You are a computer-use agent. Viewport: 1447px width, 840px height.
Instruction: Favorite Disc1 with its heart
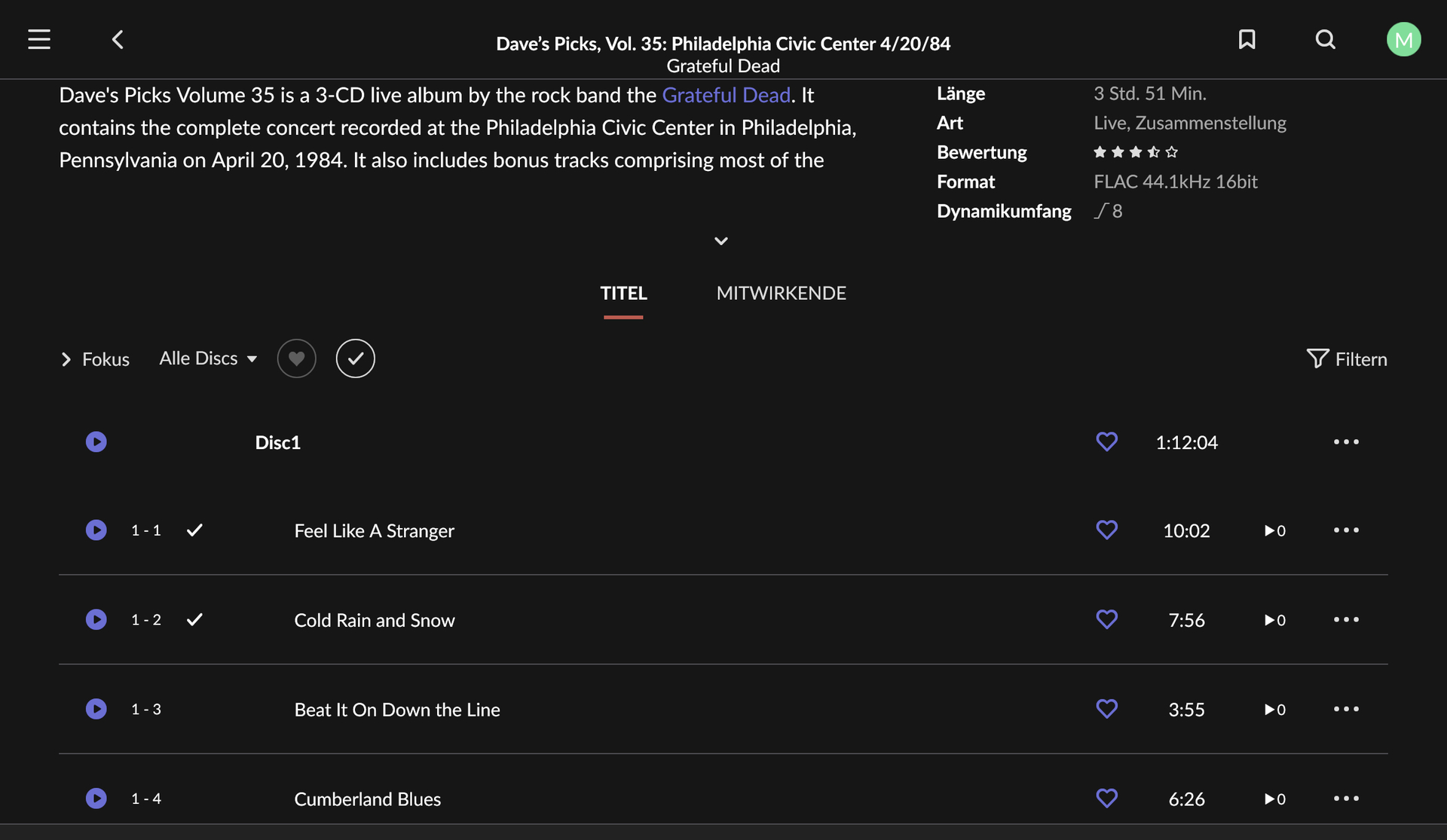point(1106,441)
